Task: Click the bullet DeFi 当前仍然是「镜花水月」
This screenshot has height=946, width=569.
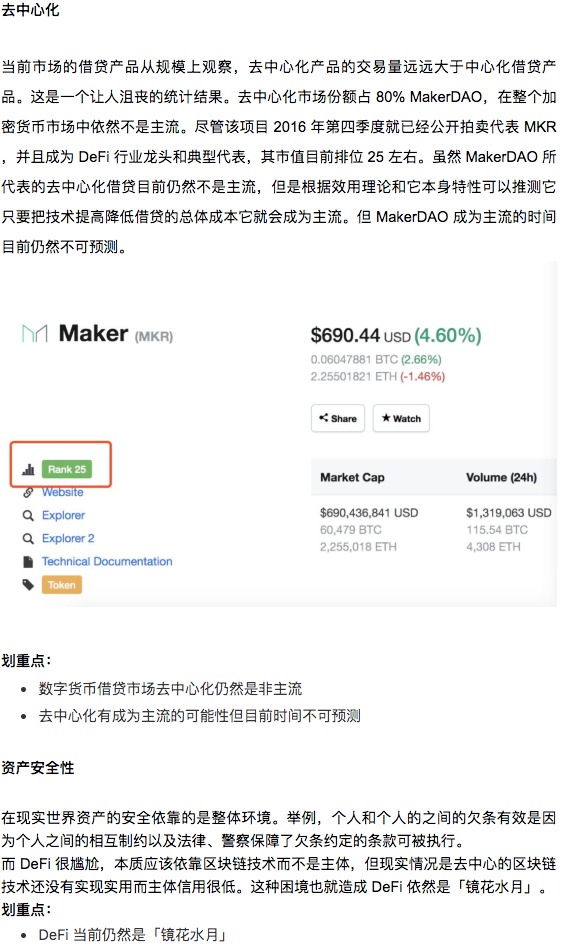Action: [x=133, y=935]
